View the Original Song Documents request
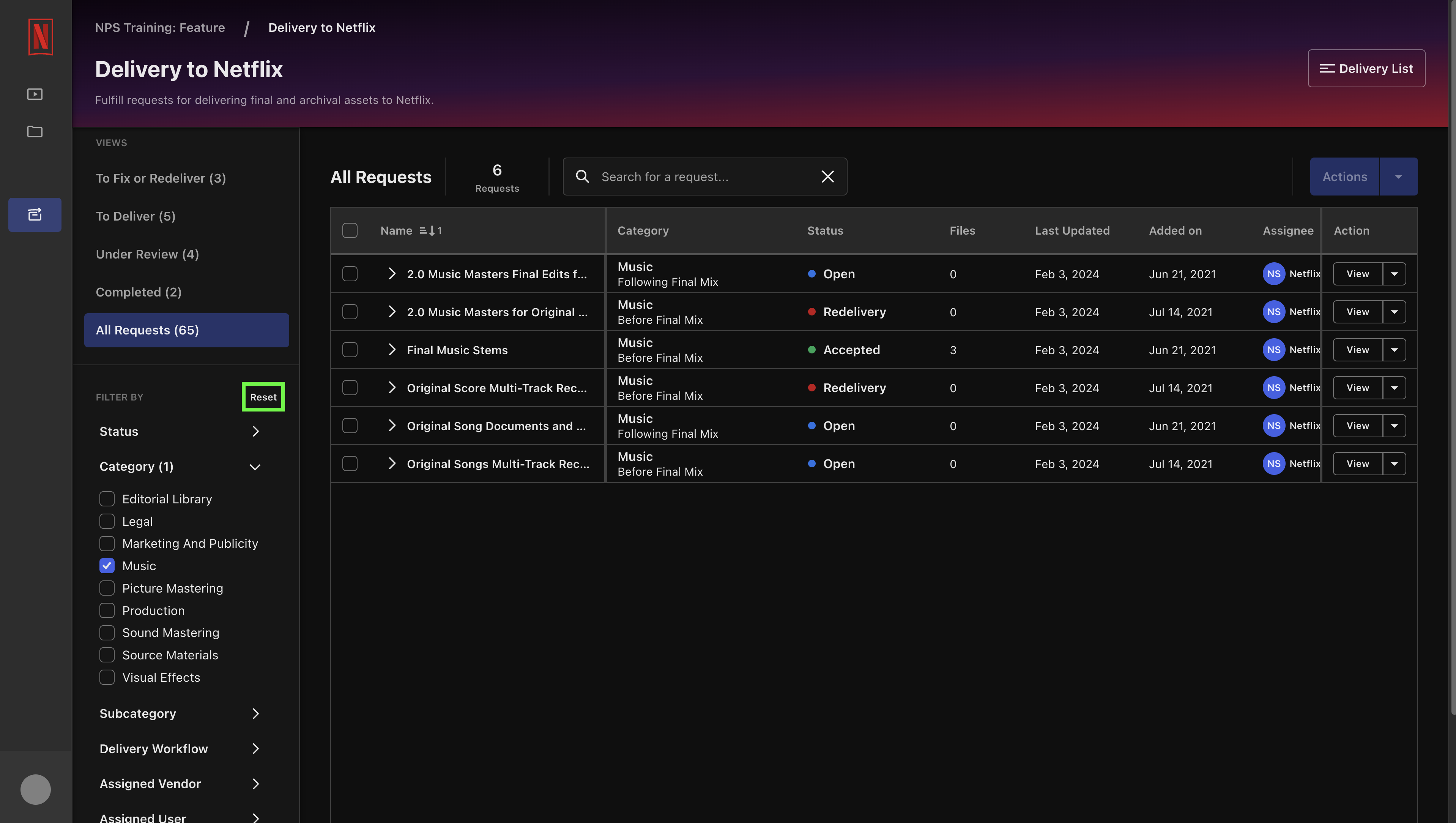This screenshot has width=1456, height=823. click(1358, 426)
